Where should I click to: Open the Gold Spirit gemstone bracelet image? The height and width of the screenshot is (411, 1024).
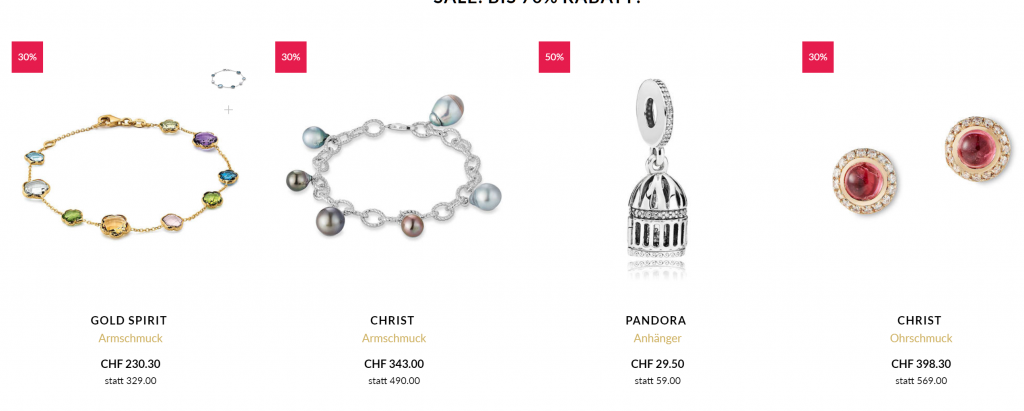pos(129,176)
